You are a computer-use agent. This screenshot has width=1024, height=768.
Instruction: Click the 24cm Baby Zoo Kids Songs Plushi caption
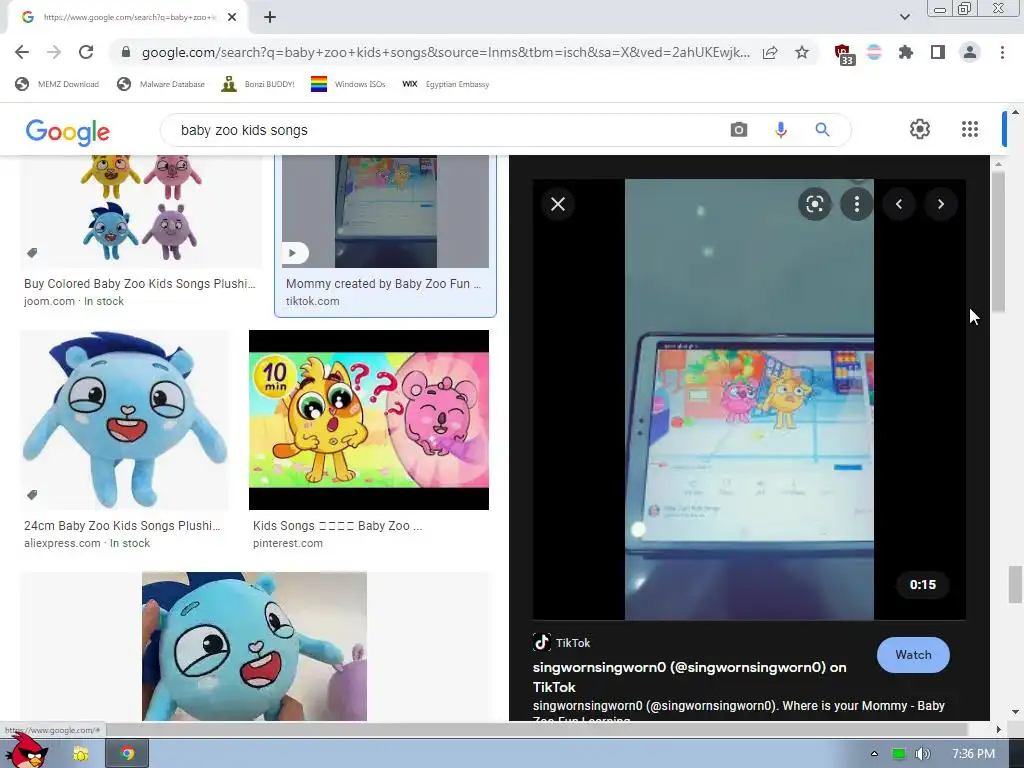pyautogui.click(x=122, y=526)
